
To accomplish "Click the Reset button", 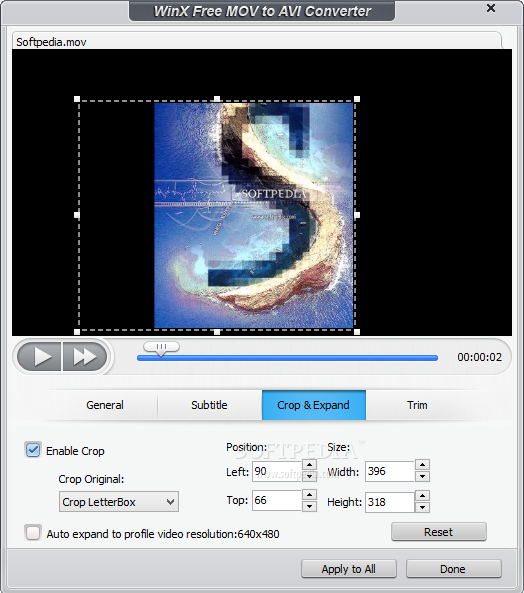I will pyautogui.click(x=439, y=532).
